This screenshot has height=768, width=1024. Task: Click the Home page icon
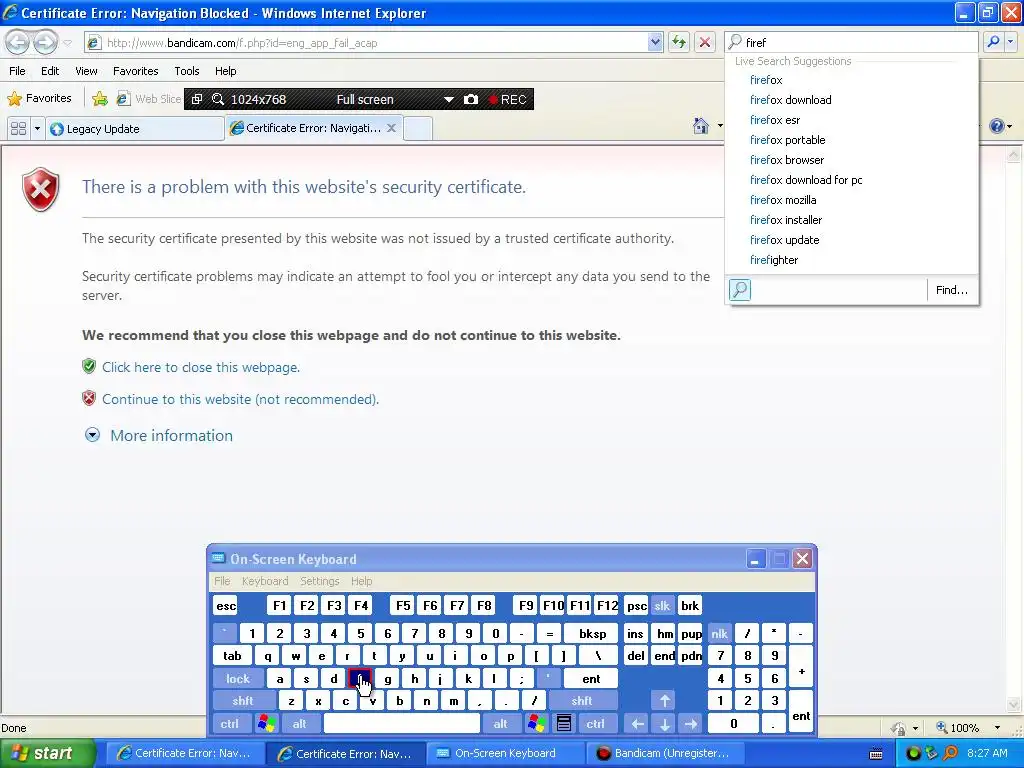701,125
